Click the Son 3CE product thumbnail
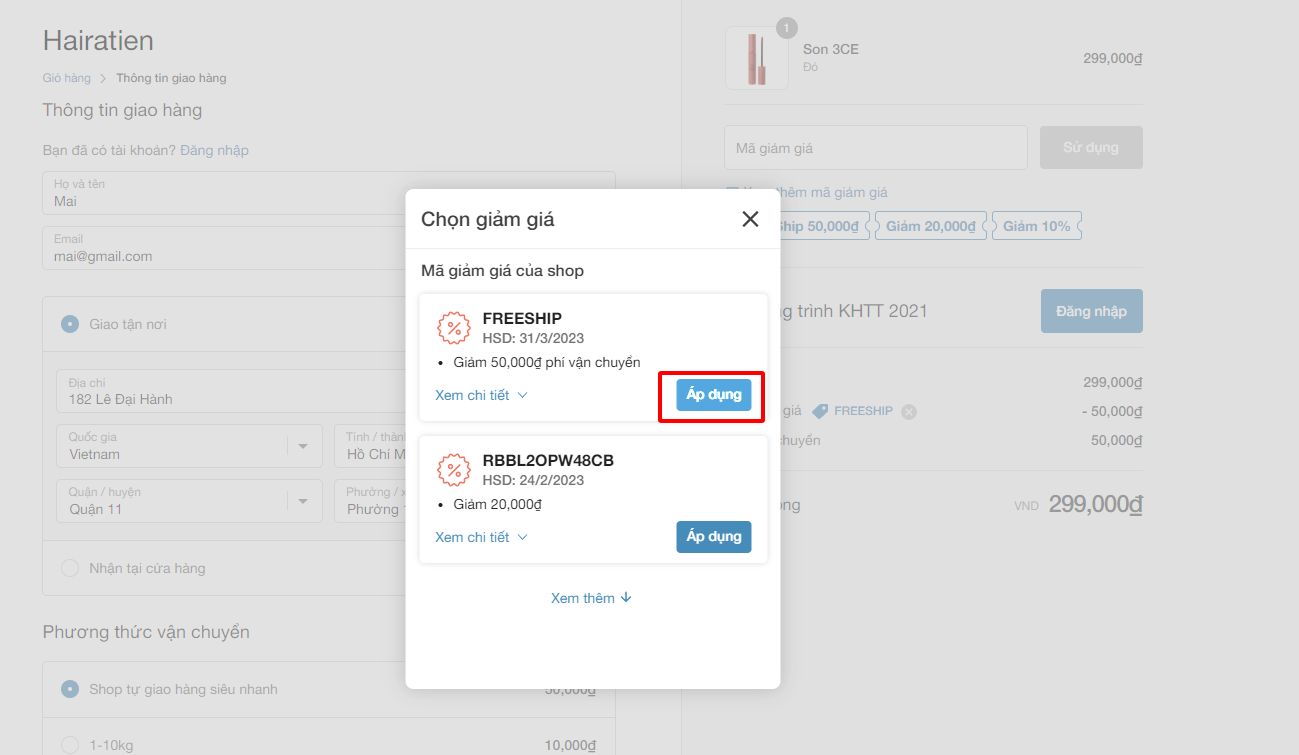Image resolution: width=1299 pixels, height=755 pixels. pos(756,58)
